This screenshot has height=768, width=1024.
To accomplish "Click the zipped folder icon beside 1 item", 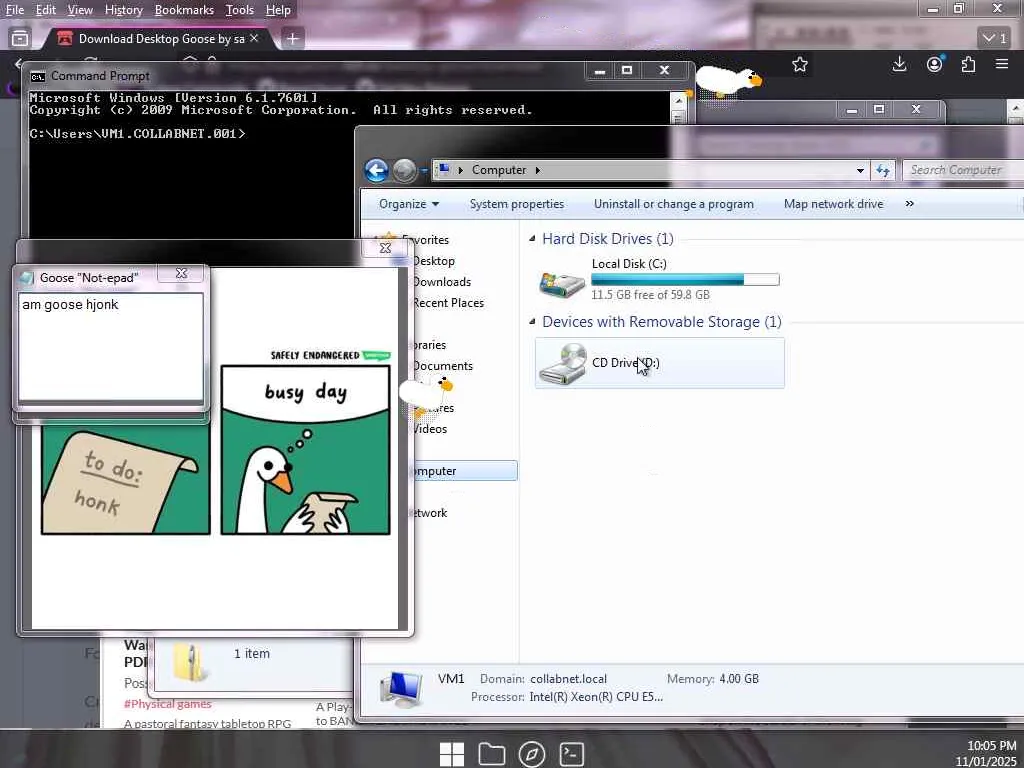I will (190, 662).
